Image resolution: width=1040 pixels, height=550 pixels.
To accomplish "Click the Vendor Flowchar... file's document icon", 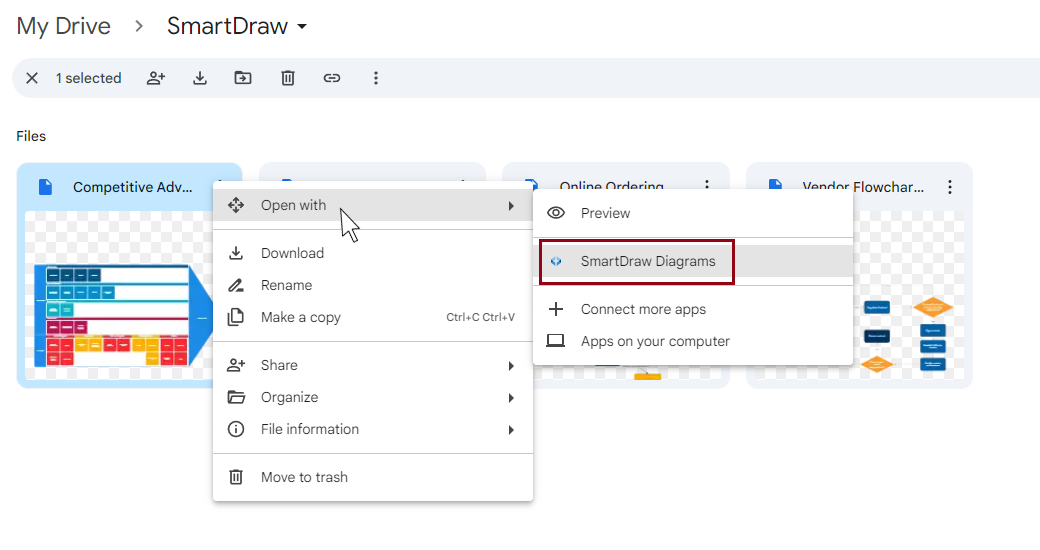I will click(775, 186).
